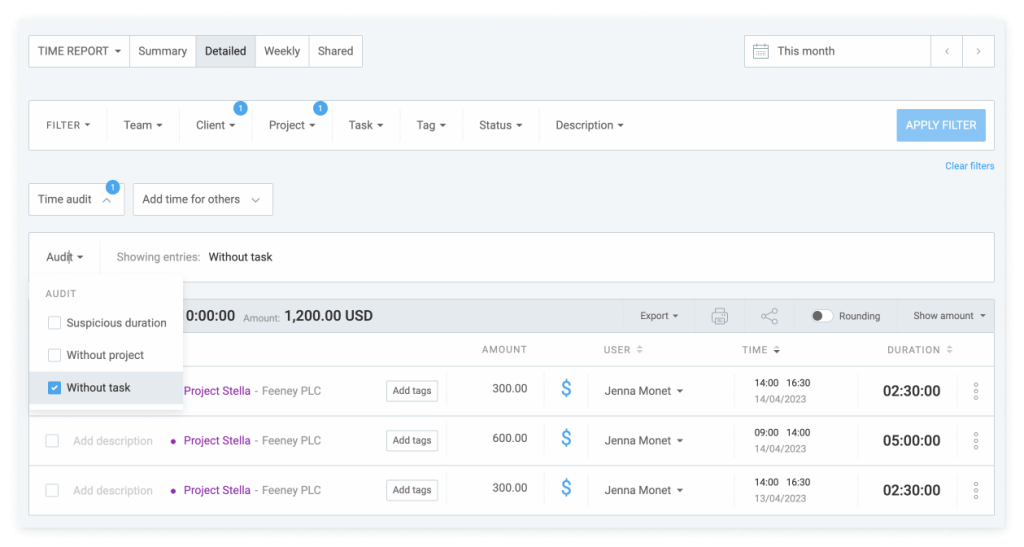Click the 1,200.00 USD total amount
The image size is (1024, 547).
pos(328,316)
